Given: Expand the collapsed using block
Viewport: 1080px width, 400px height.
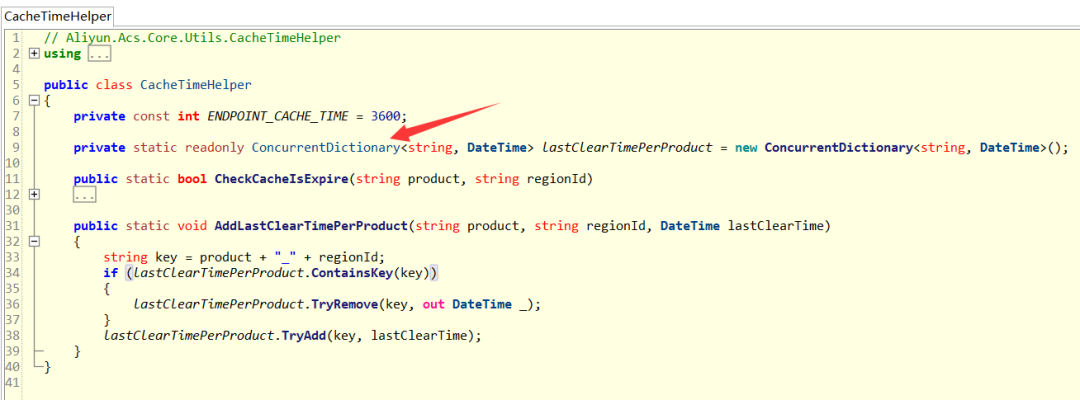Looking at the screenshot, I should tap(34, 54).
